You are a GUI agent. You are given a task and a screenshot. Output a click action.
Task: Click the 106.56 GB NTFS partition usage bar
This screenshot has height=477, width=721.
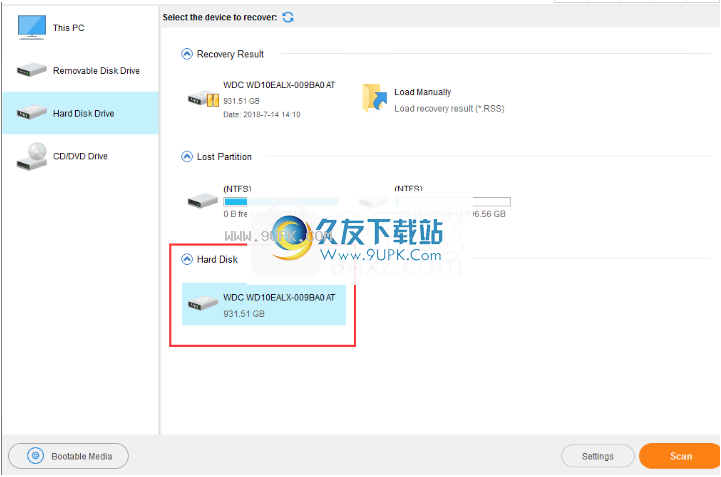453,201
